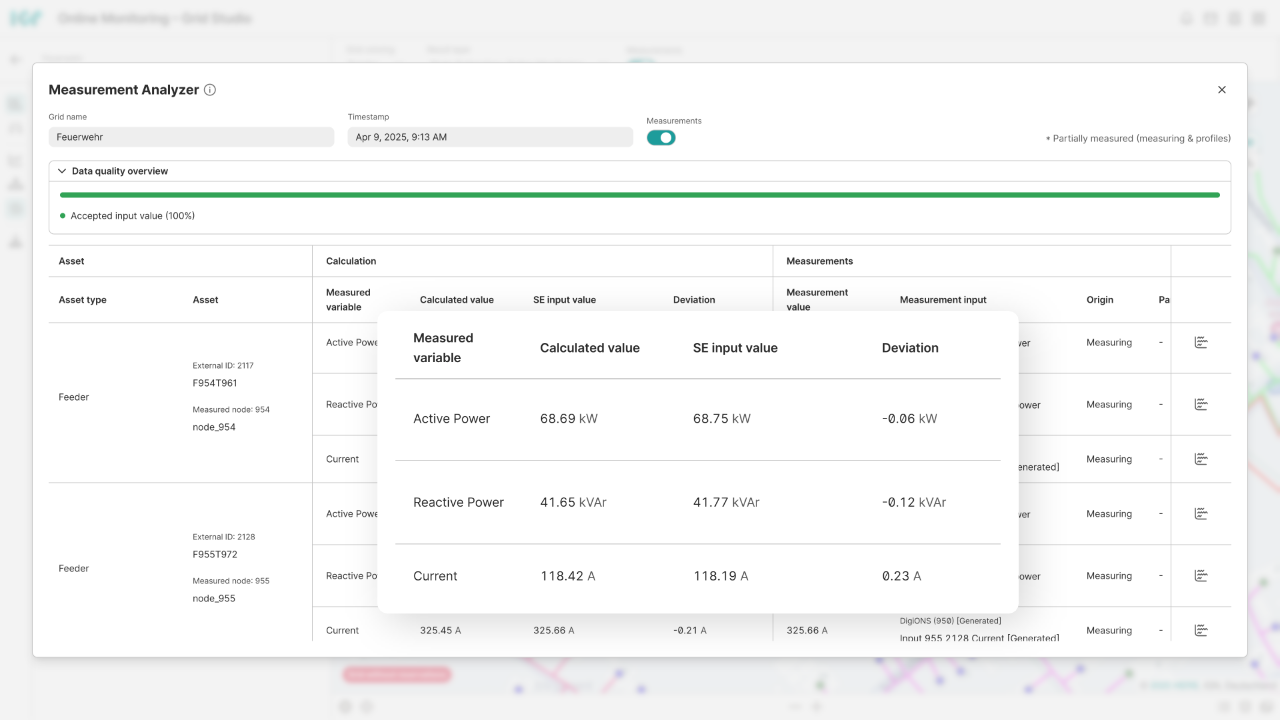Select the Active Power row in the popup
Screen dimensions: 1280x721
point(700,418)
